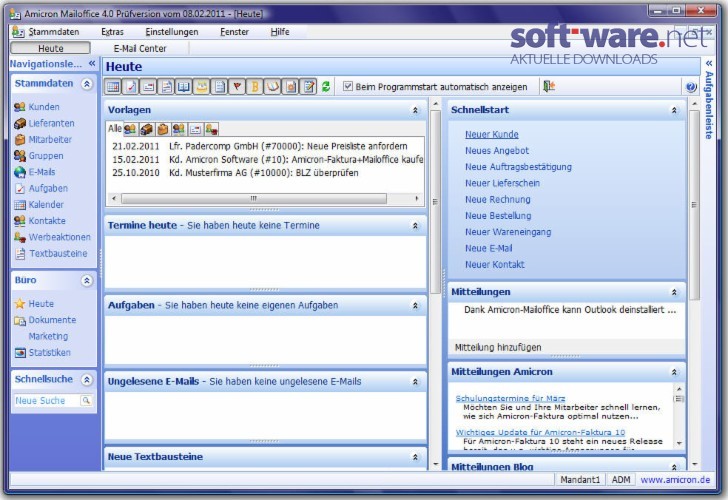Filter Vorlagen by the employee briefcase icon
This screenshot has width=728, height=500.
162,129
